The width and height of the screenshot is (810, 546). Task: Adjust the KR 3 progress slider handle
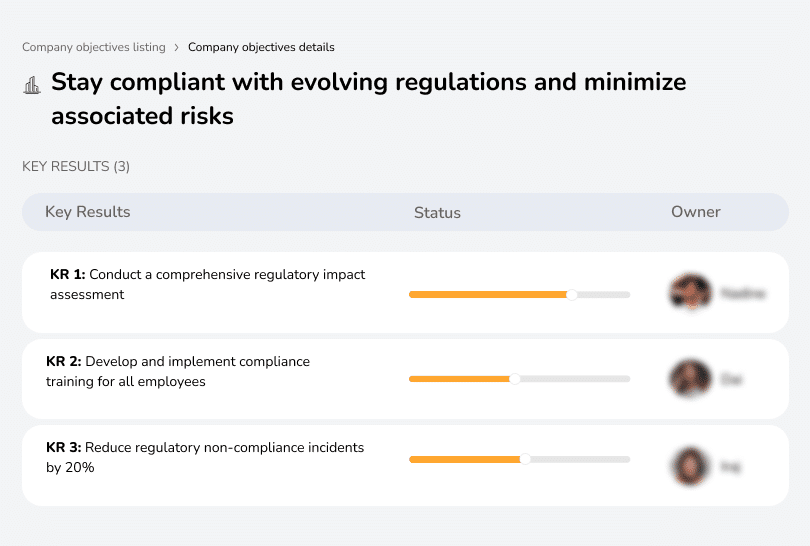525,459
